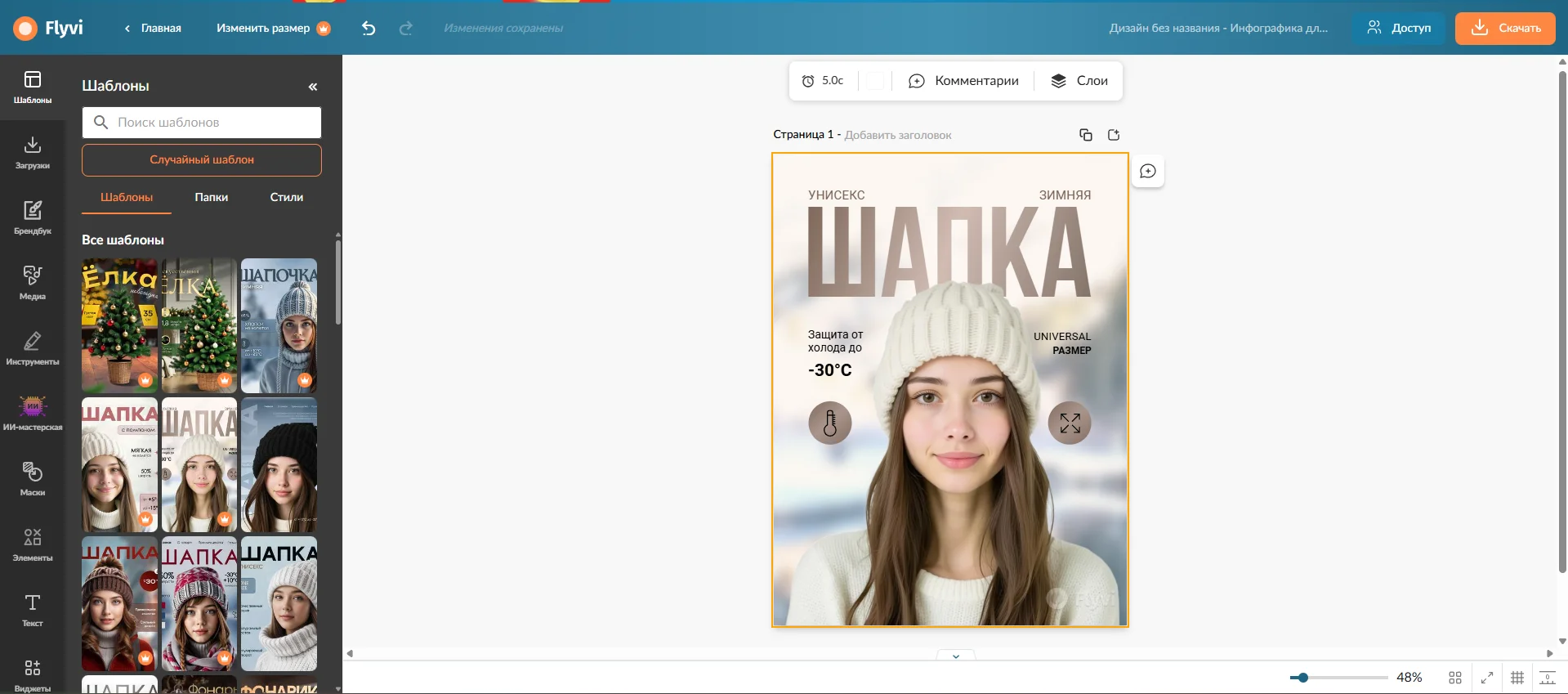The width and height of the screenshot is (1568, 694).
Task: Open the Брендбук sidebar section
Action: (33, 217)
